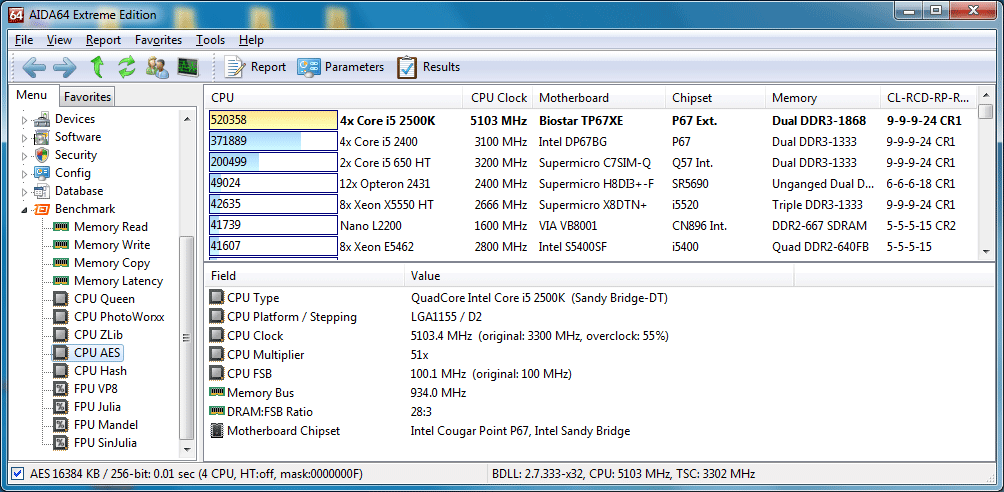Expand the Security tree node
This screenshot has width=1004, height=492.
coord(23,155)
